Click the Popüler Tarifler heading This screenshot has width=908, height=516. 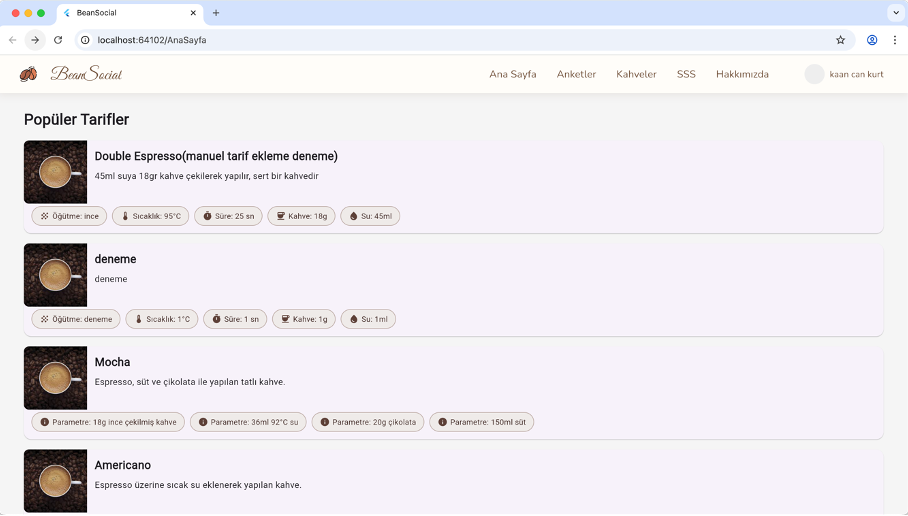coord(76,119)
